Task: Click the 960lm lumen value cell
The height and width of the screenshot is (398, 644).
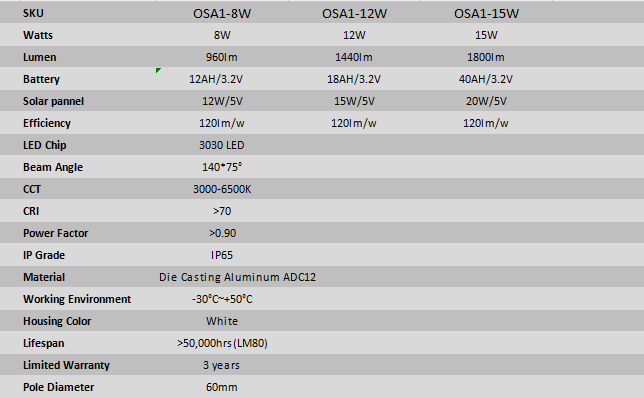Action: [222, 57]
